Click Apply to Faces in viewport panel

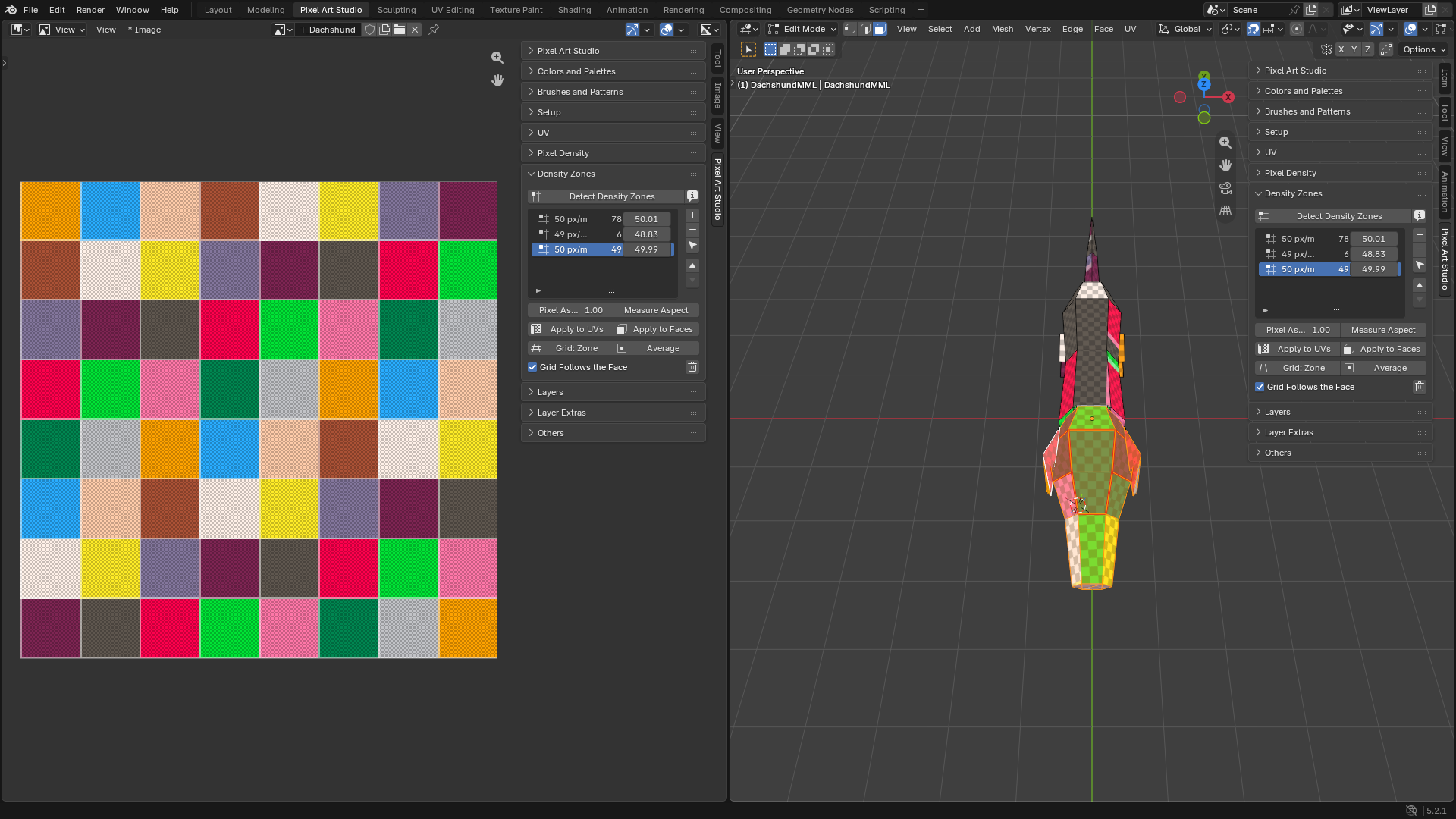point(1384,349)
